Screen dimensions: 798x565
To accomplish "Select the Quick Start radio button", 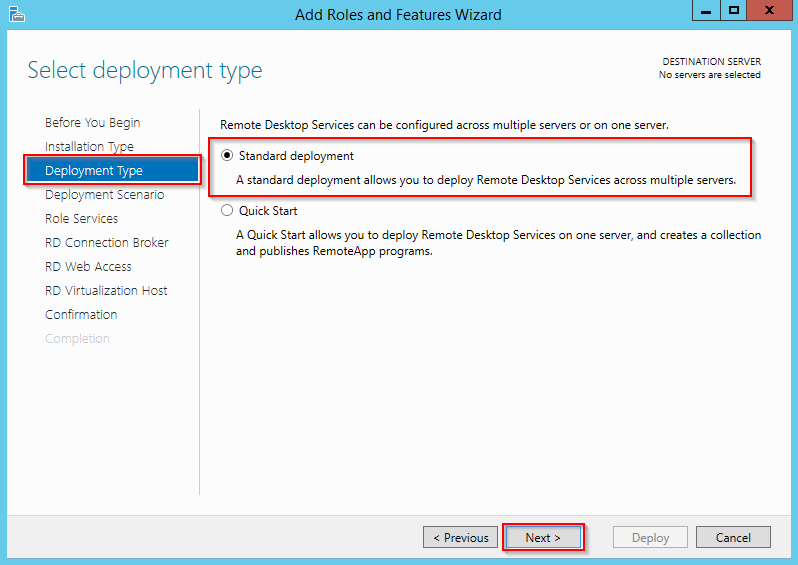I will click(x=227, y=211).
